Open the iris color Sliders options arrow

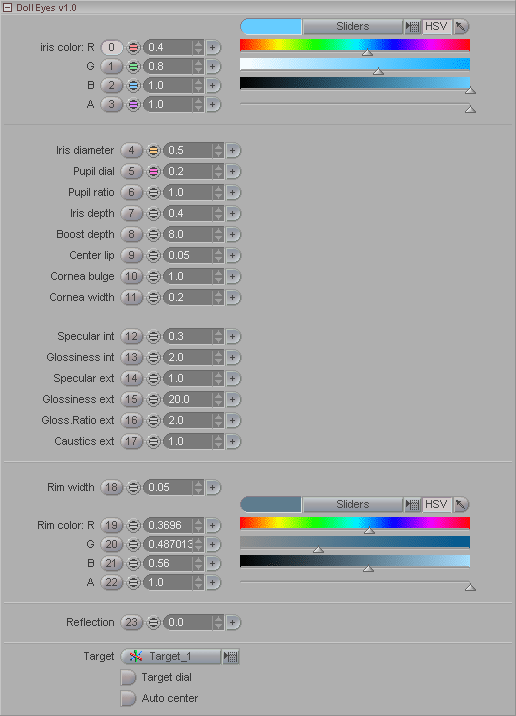412,27
